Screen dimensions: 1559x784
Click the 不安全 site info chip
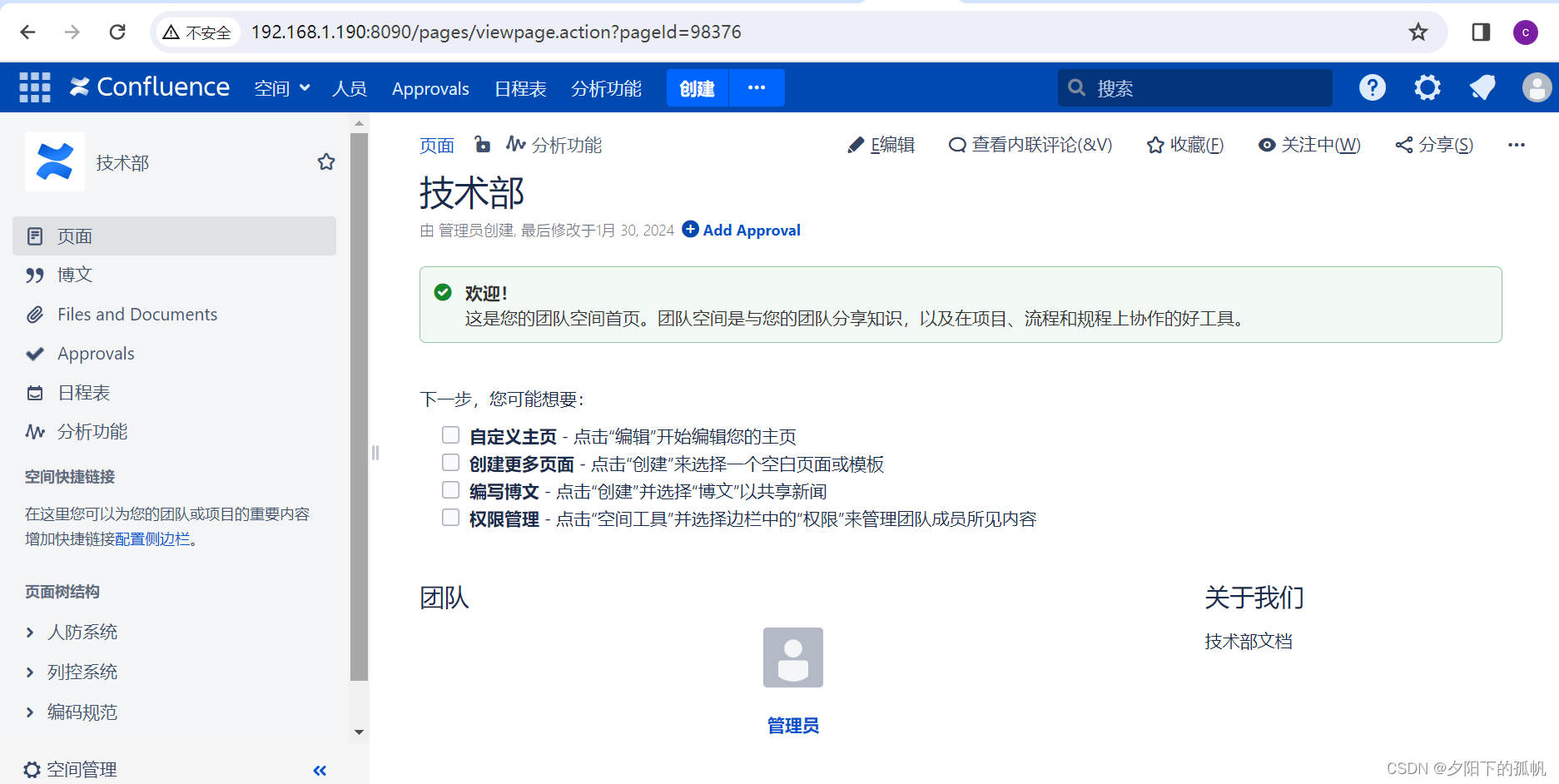click(x=197, y=32)
